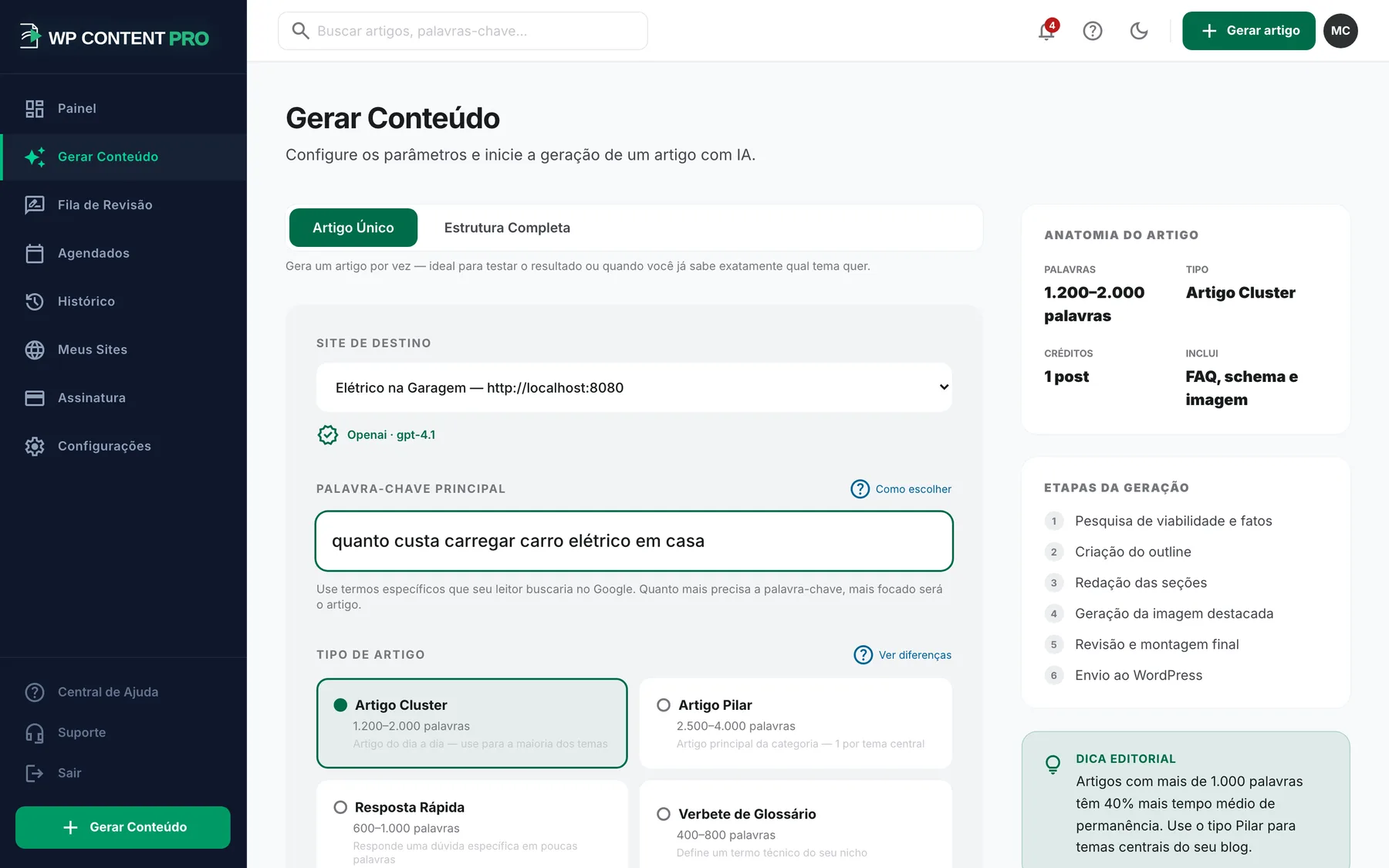
Task: Focus the Buscar artigos search field
Action: point(463,31)
